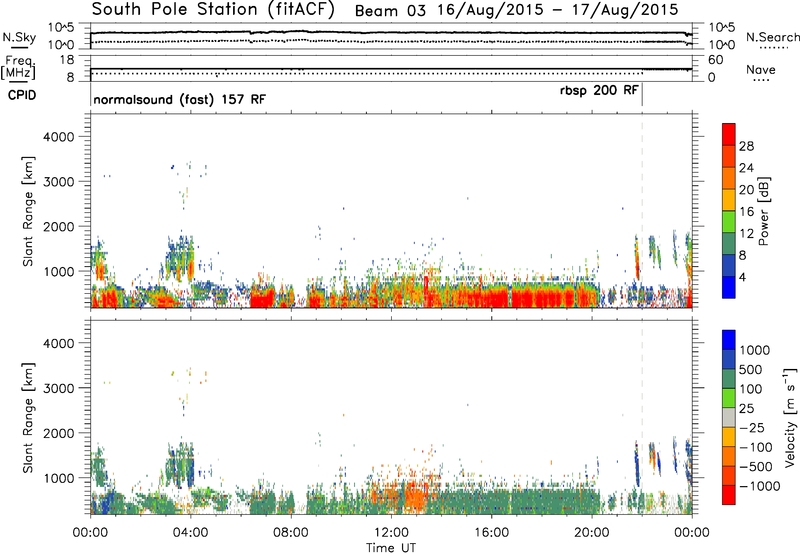Click the 'N.Search' legend label
This screenshot has width=800, height=554.
[x=772, y=37]
